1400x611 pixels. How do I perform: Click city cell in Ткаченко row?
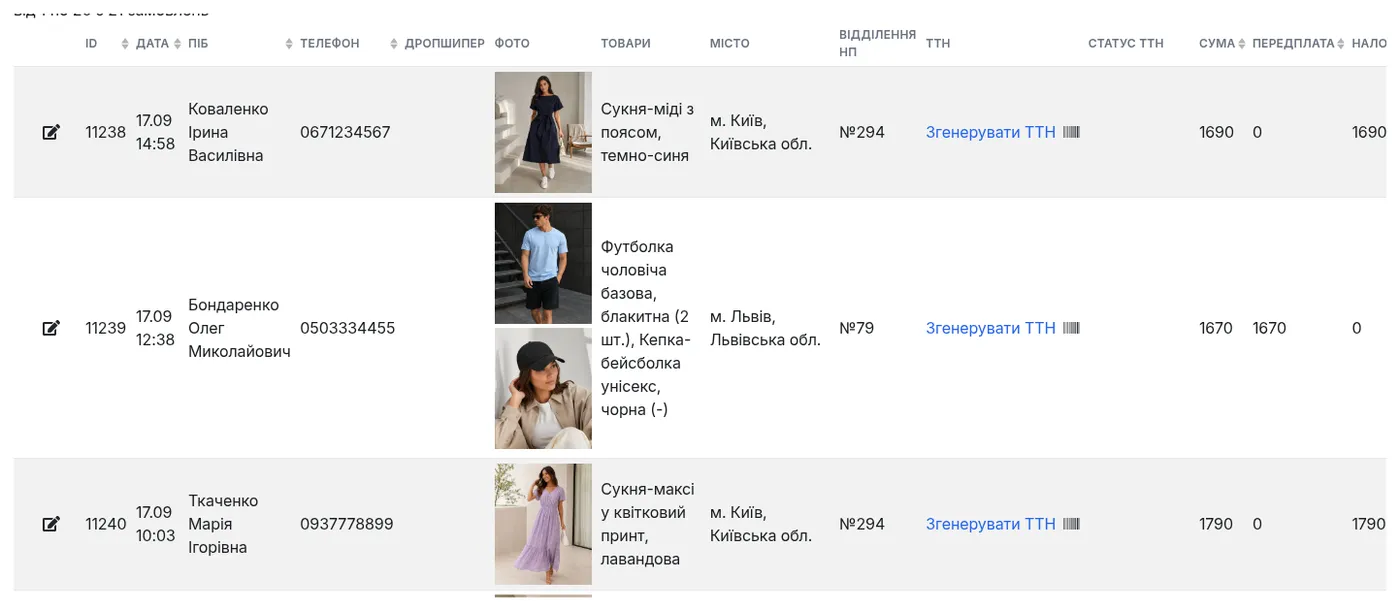tap(761, 524)
